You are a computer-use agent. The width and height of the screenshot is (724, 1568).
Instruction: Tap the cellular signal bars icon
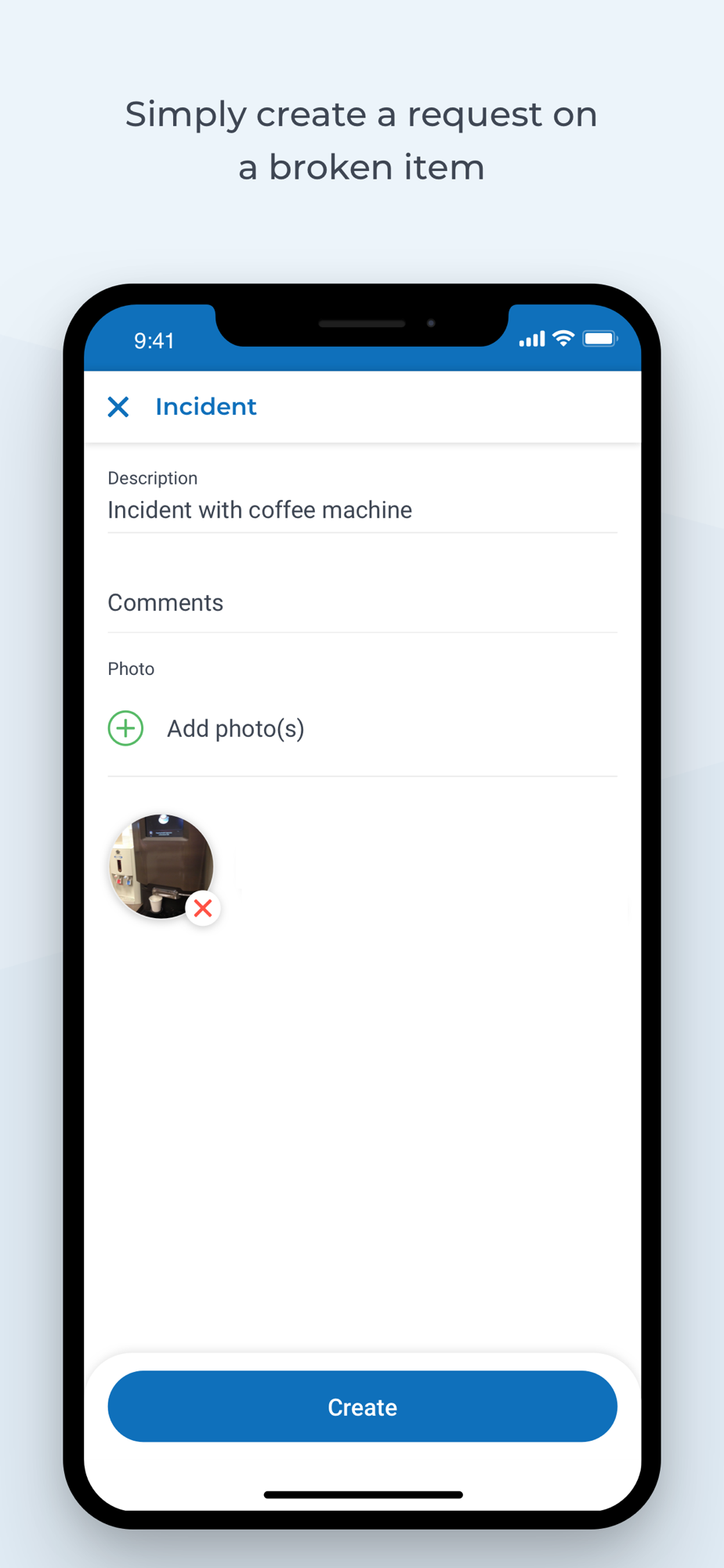(x=532, y=339)
